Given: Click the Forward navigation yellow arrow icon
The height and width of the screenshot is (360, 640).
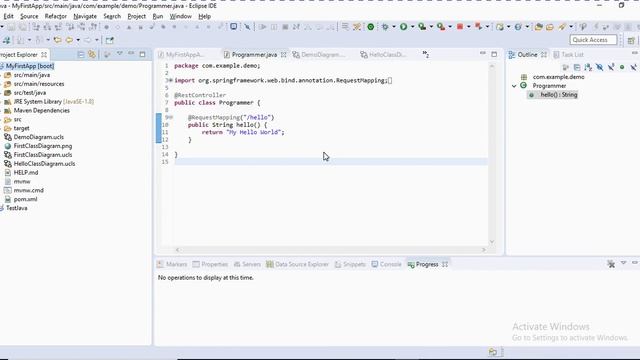Looking at the screenshot, I should [87, 40].
